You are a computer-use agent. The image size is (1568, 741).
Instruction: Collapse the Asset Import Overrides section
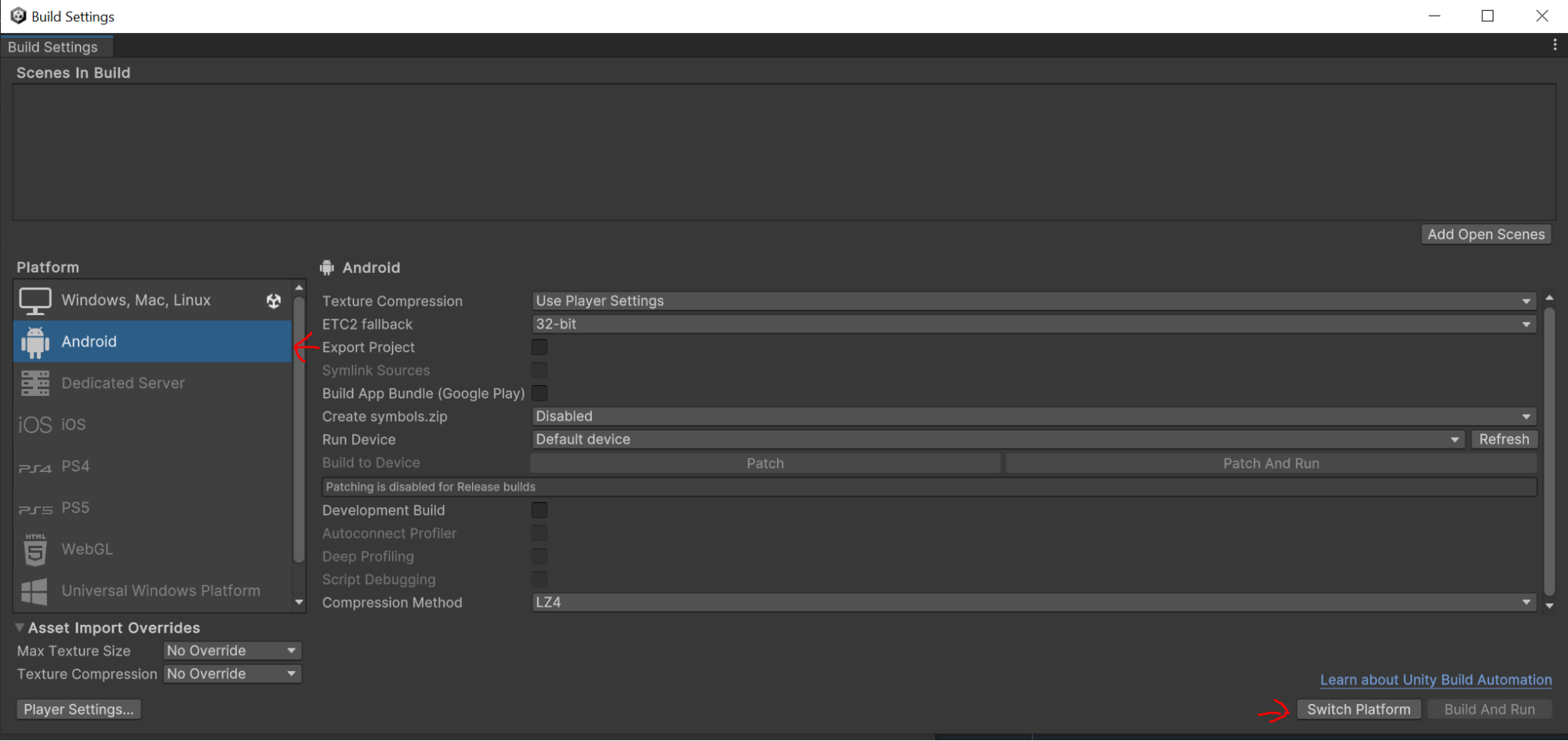(20, 628)
